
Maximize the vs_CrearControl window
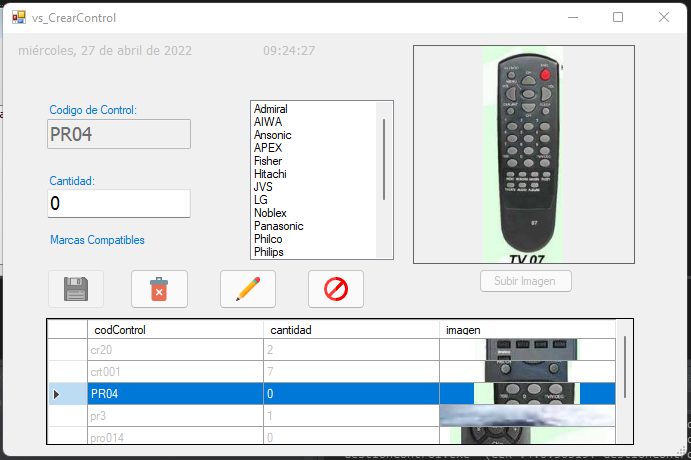tap(618, 17)
